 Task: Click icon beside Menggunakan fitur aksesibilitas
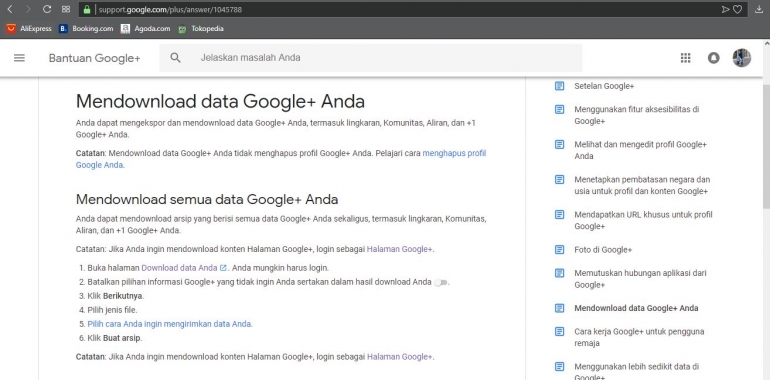(559, 109)
